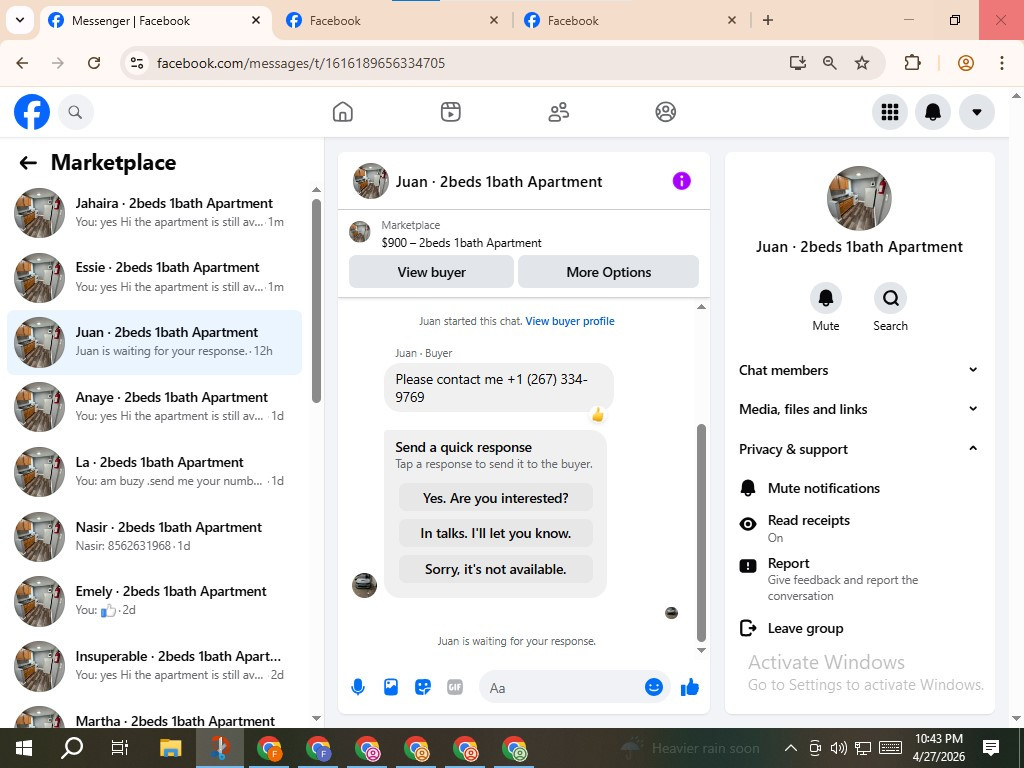Click the address bar URL
This screenshot has width=1024, height=768.
tap(301, 63)
